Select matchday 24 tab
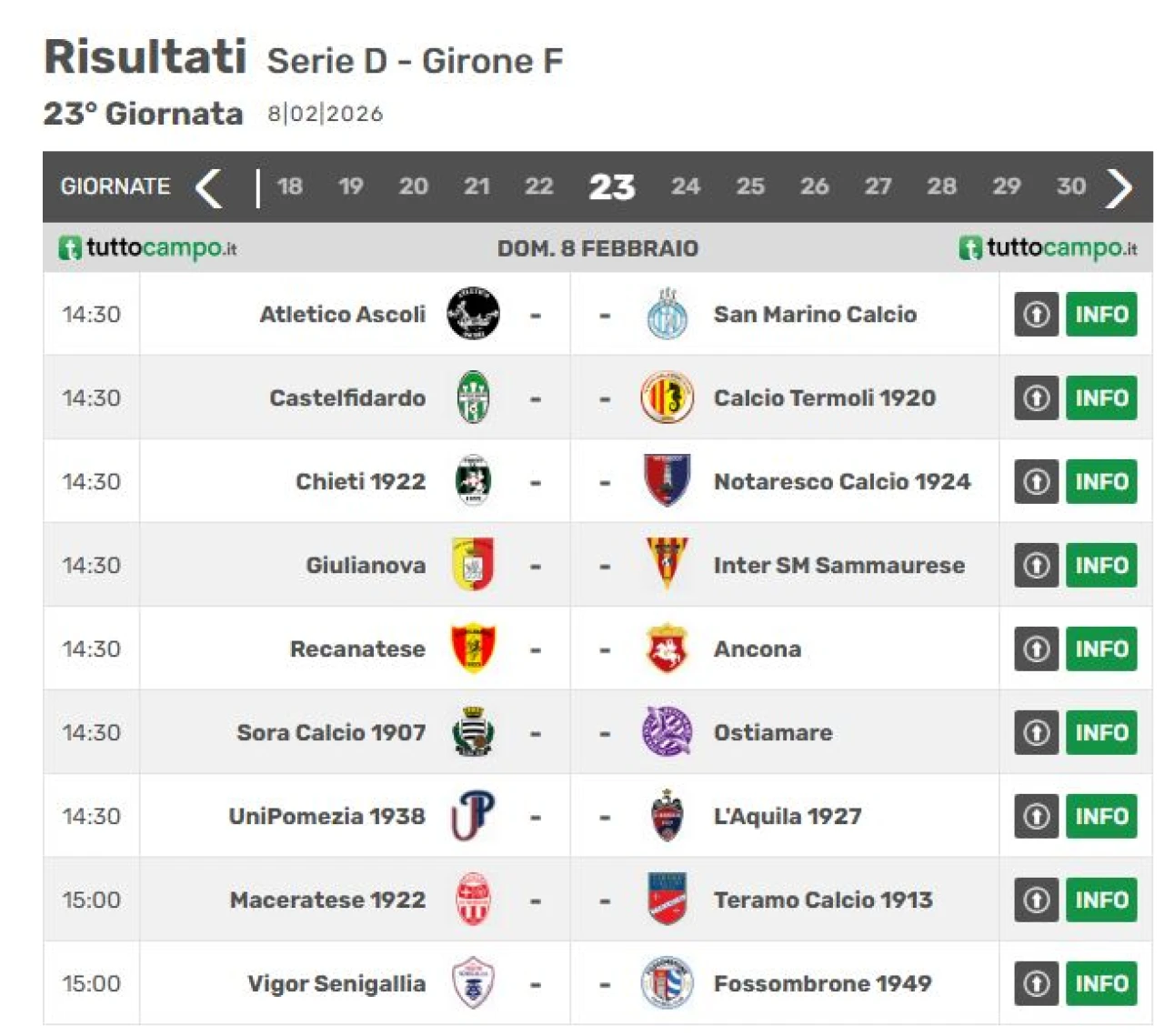Image resolution: width=1164 pixels, height=1036 pixels. tap(686, 186)
